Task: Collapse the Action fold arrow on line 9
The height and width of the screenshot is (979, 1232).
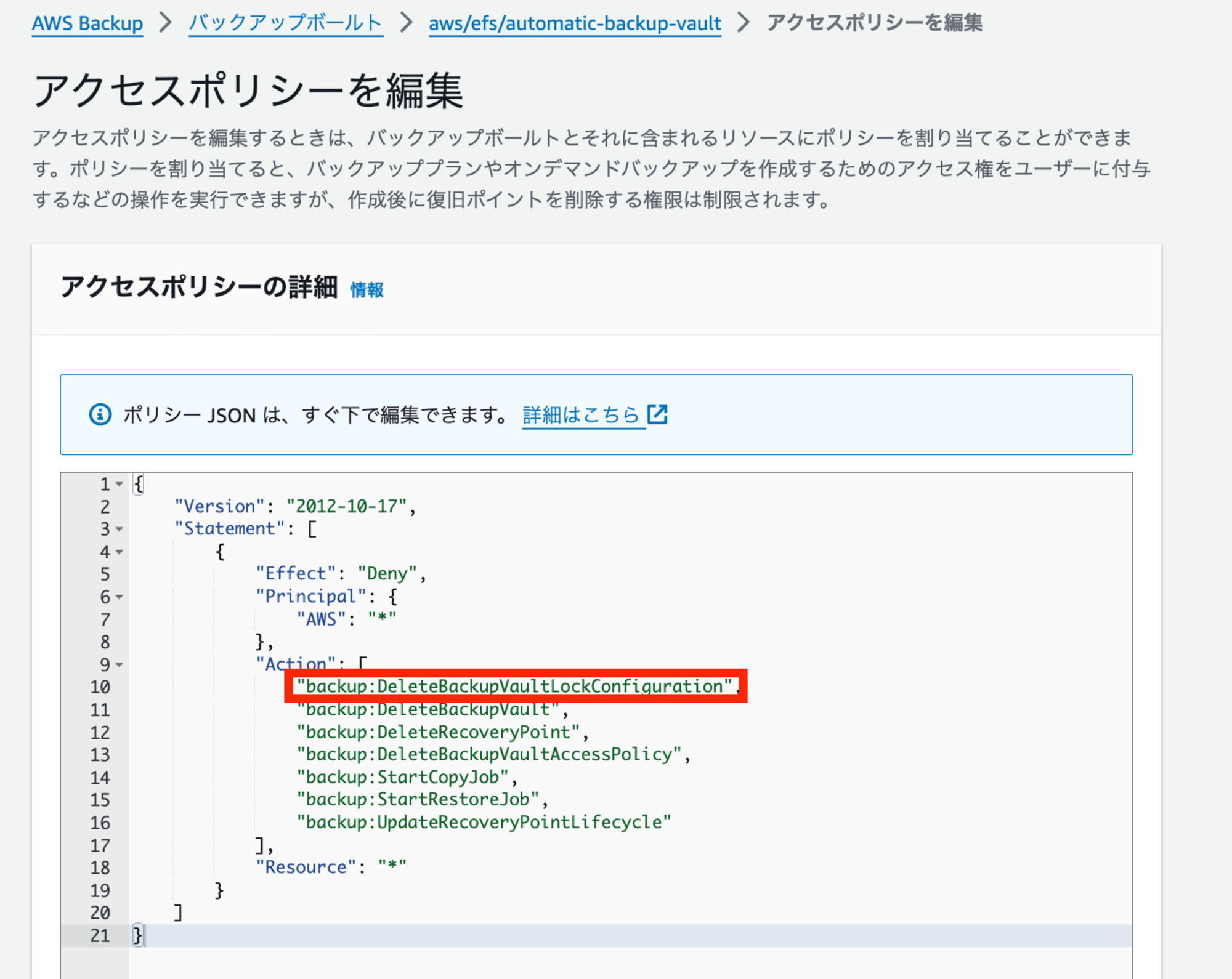Action: pos(120,665)
